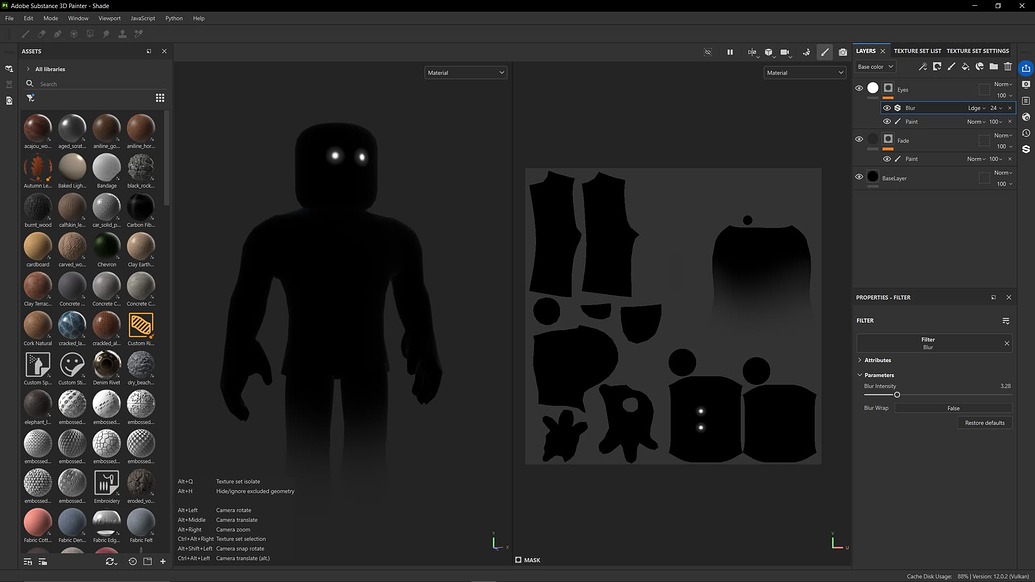1035x582 pixels.
Task: Click the MASK checkbox indicator at viewport bottom
Action: (x=518, y=560)
